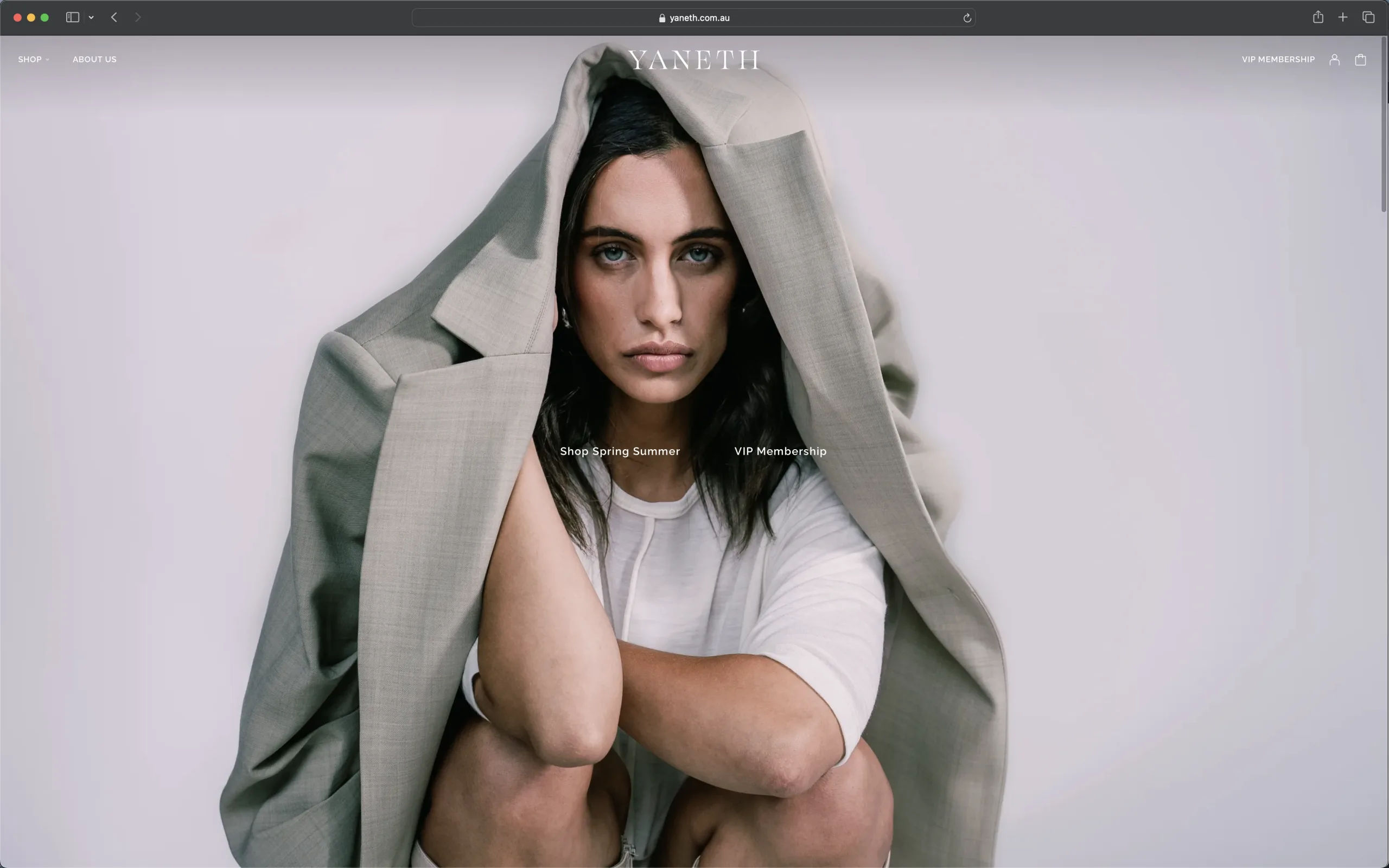Viewport: 1389px width, 868px height.
Task: Click the browser forward arrow
Action: tap(137, 17)
